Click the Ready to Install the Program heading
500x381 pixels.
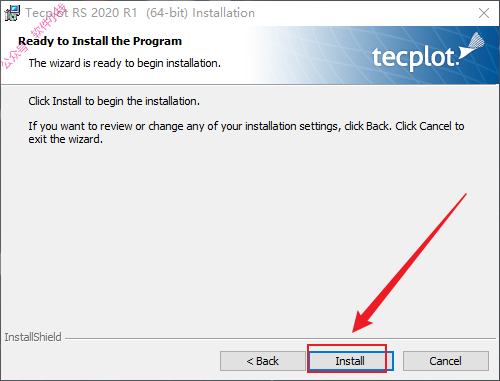point(100,41)
